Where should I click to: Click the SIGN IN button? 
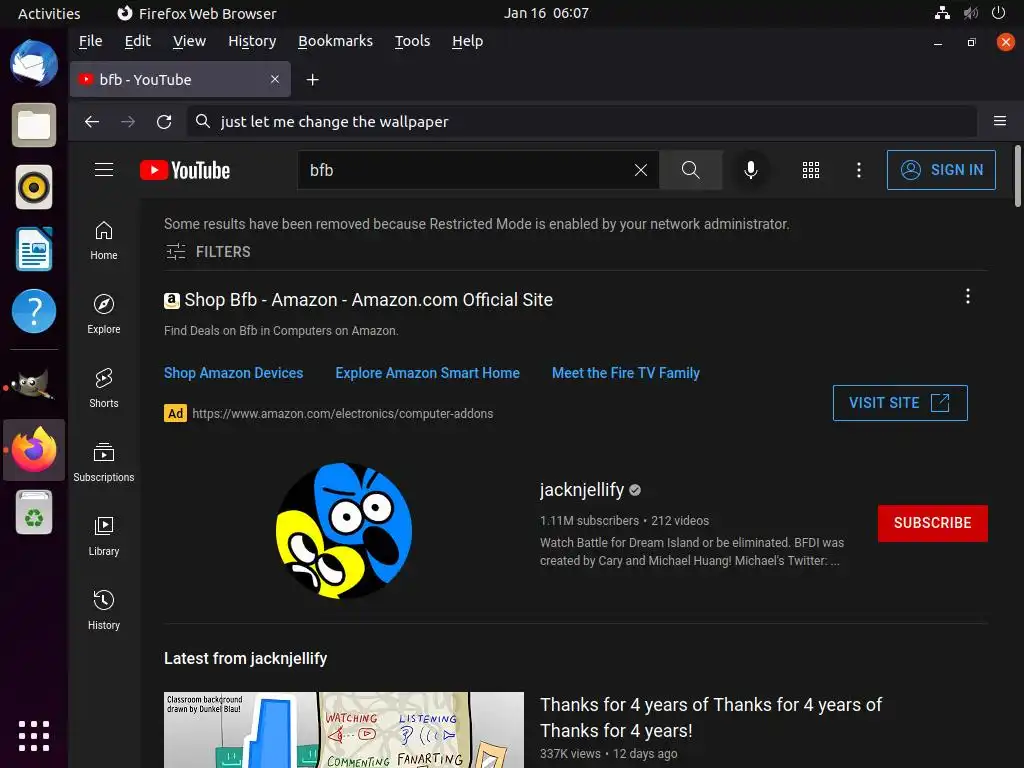coord(940,170)
